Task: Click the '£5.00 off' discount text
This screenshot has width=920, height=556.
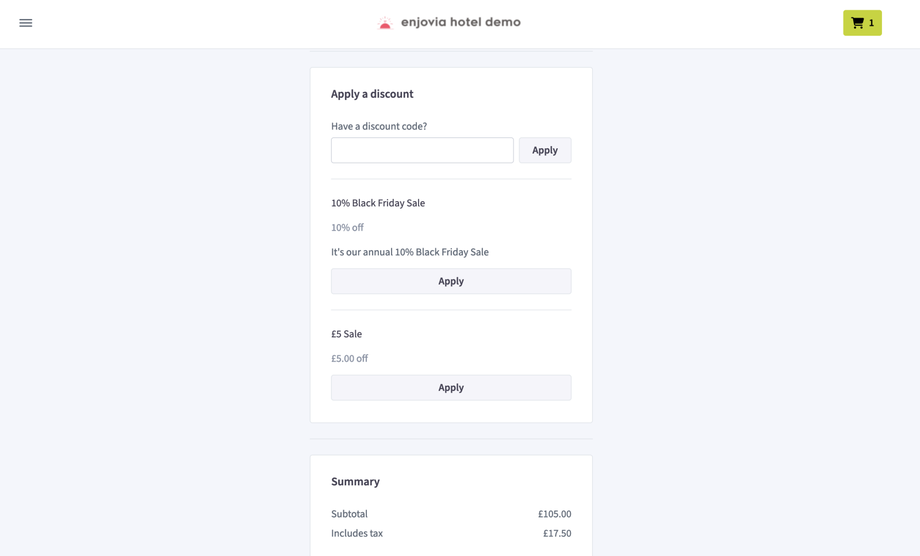Action: click(349, 359)
